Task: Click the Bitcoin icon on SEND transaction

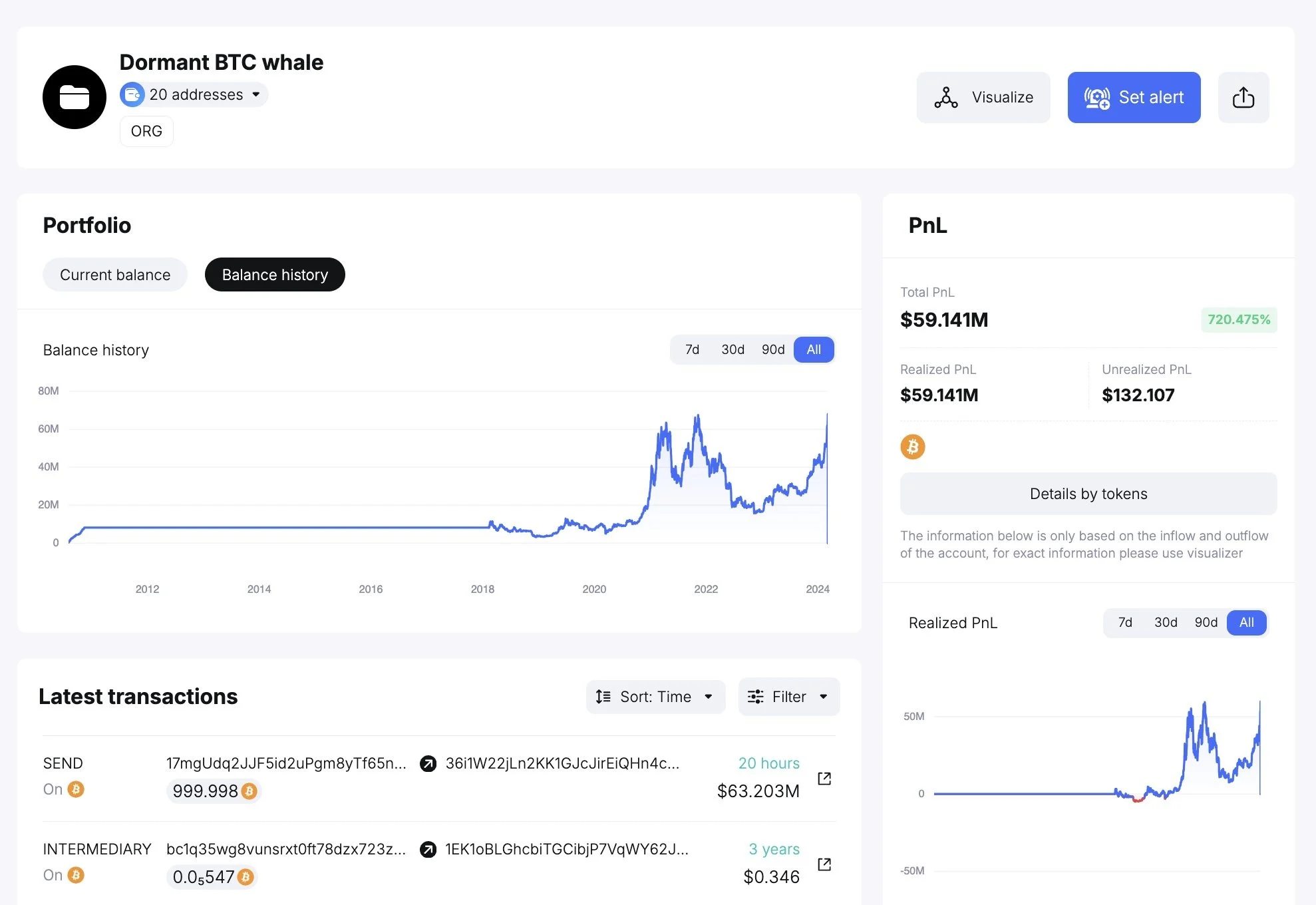Action: click(x=78, y=790)
